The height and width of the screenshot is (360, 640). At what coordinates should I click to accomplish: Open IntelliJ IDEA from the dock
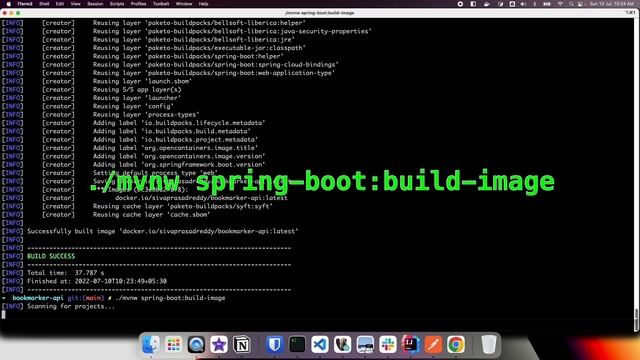(x=411, y=344)
